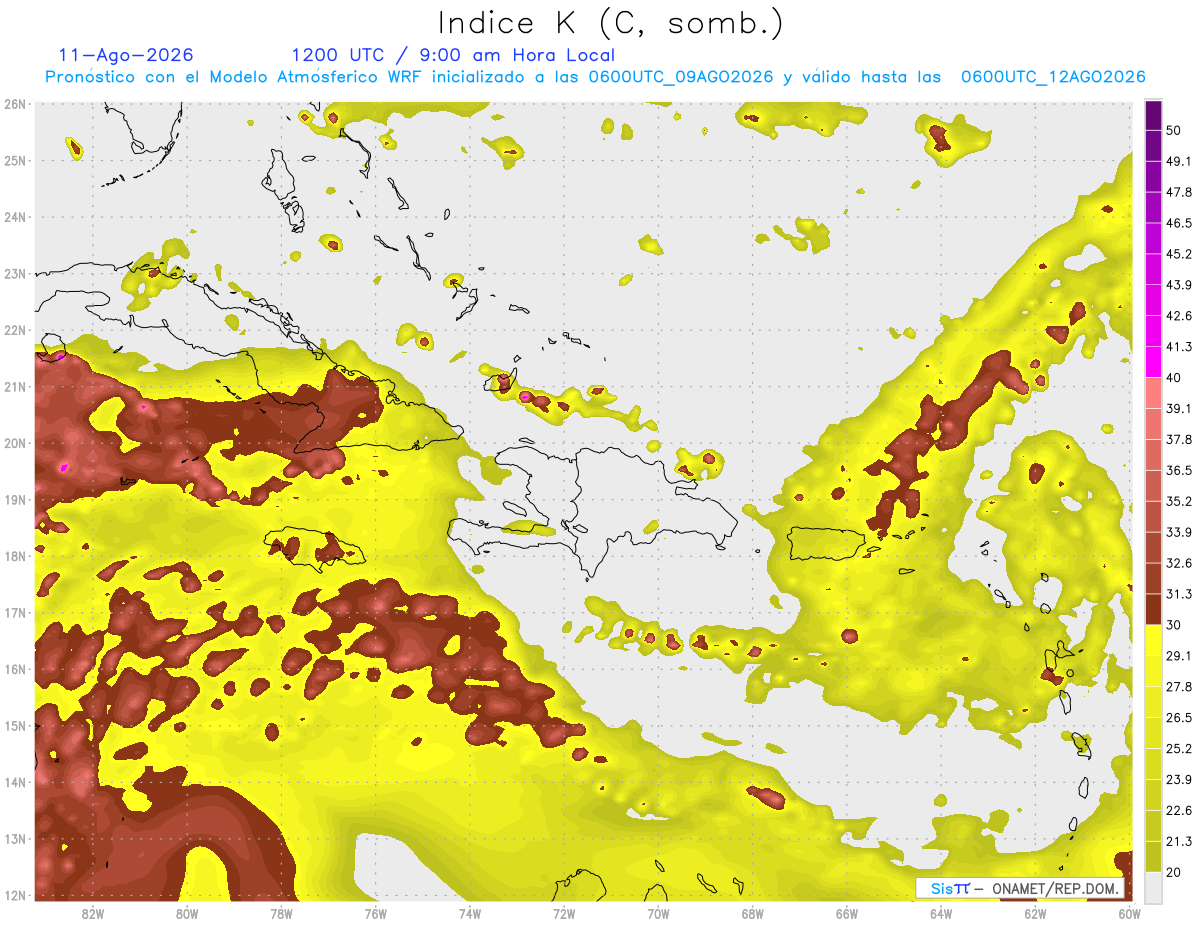Click the "17N" latitude axis label
The width and height of the screenshot is (1200, 927).
pyautogui.click(x=14, y=612)
